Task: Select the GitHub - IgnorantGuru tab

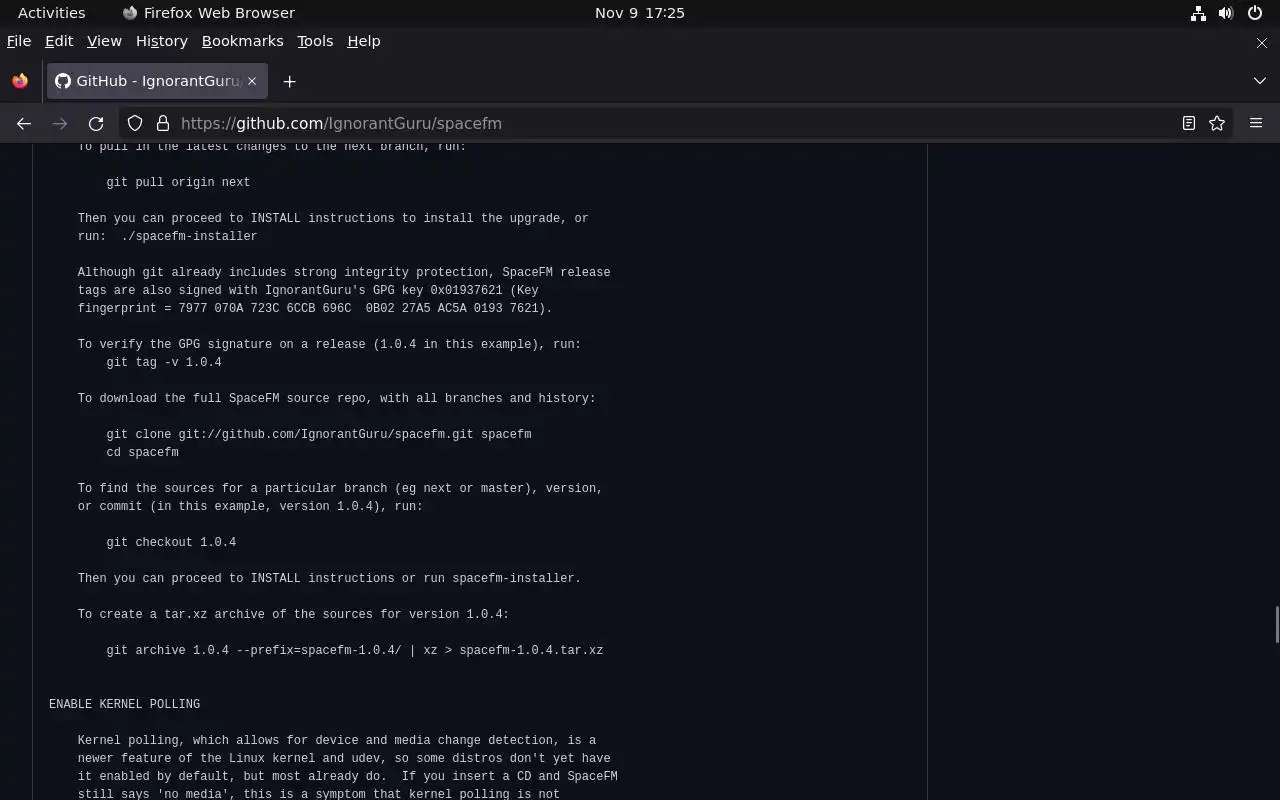Action: tap(157, 81)
